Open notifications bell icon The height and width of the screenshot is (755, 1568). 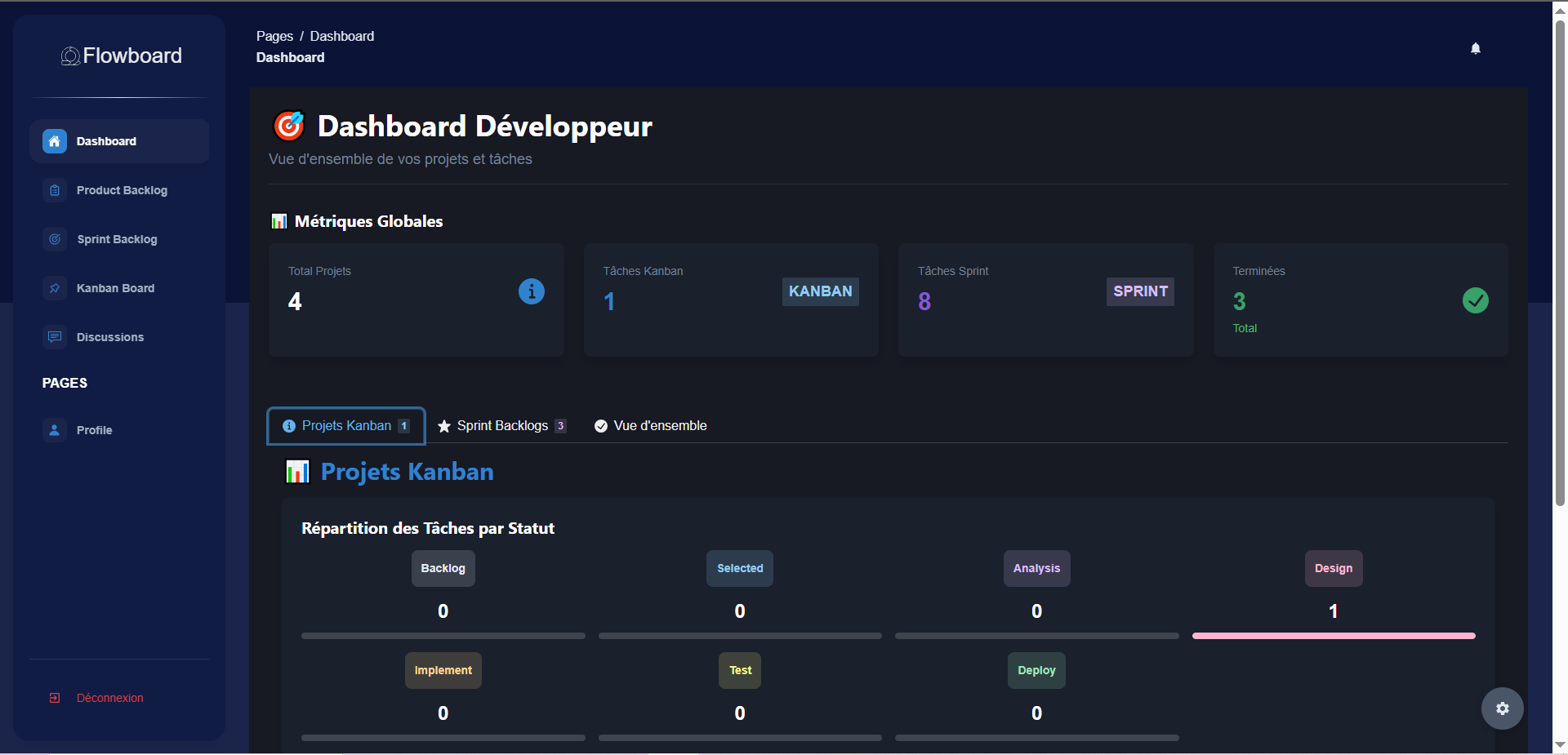click(1476, 48)
